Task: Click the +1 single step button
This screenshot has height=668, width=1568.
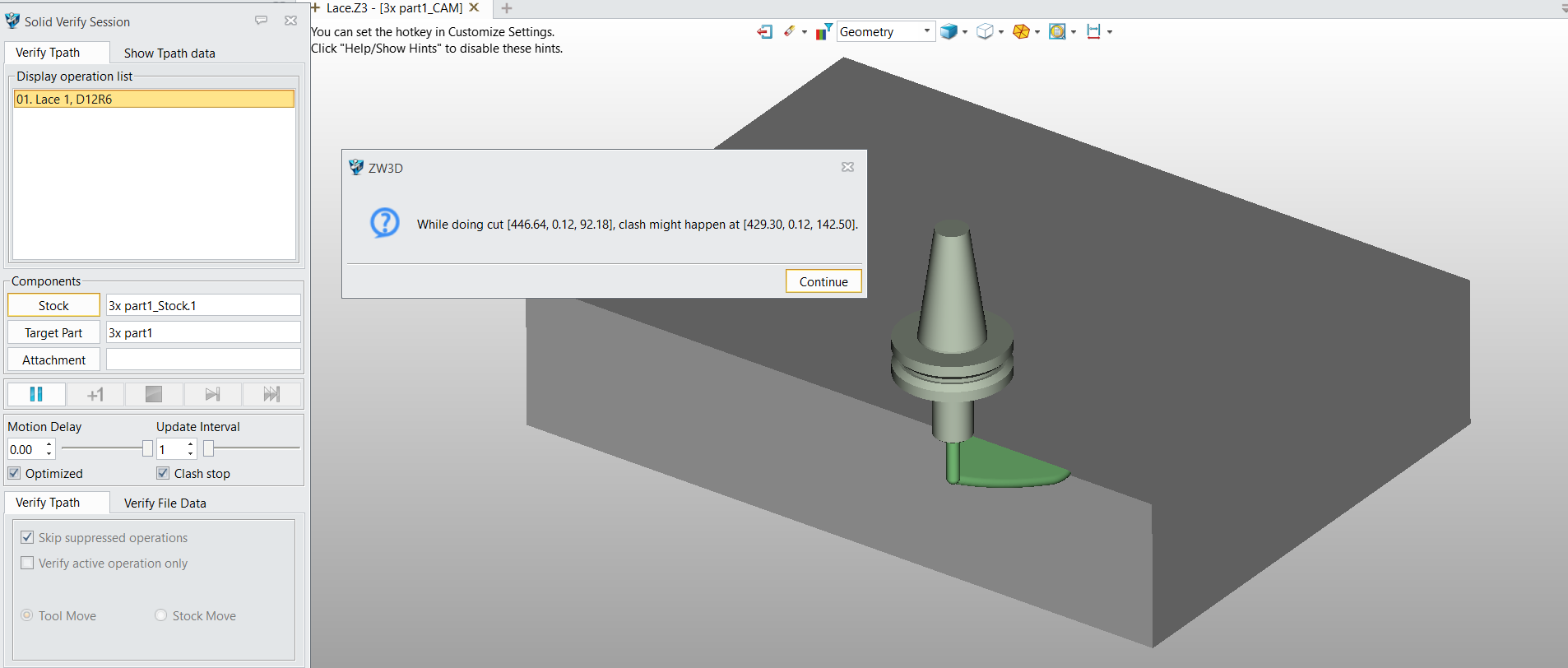Action: pyautogui.click(x=95, y=394)
